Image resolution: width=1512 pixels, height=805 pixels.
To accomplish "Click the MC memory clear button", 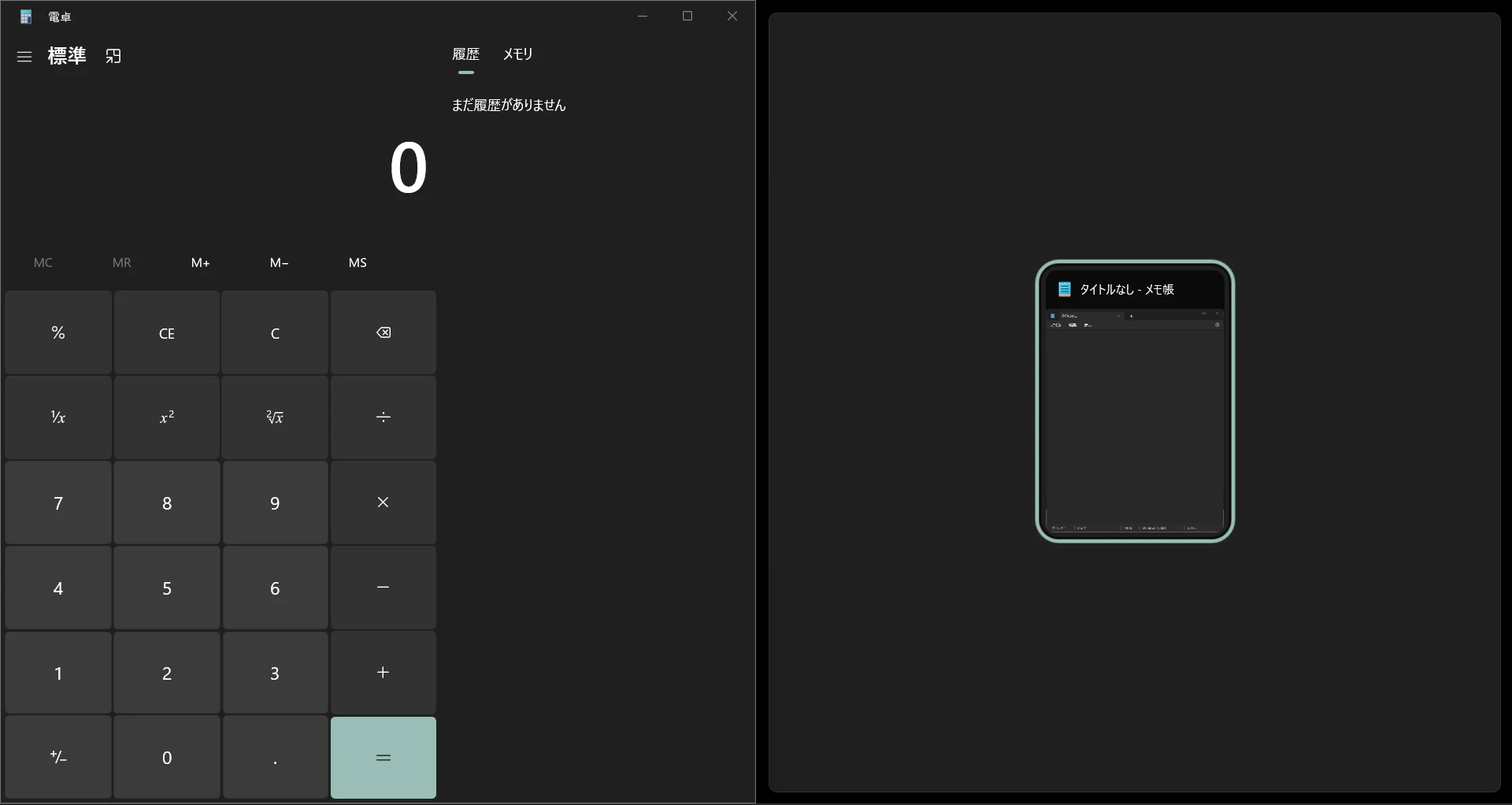I will [43, 263].
